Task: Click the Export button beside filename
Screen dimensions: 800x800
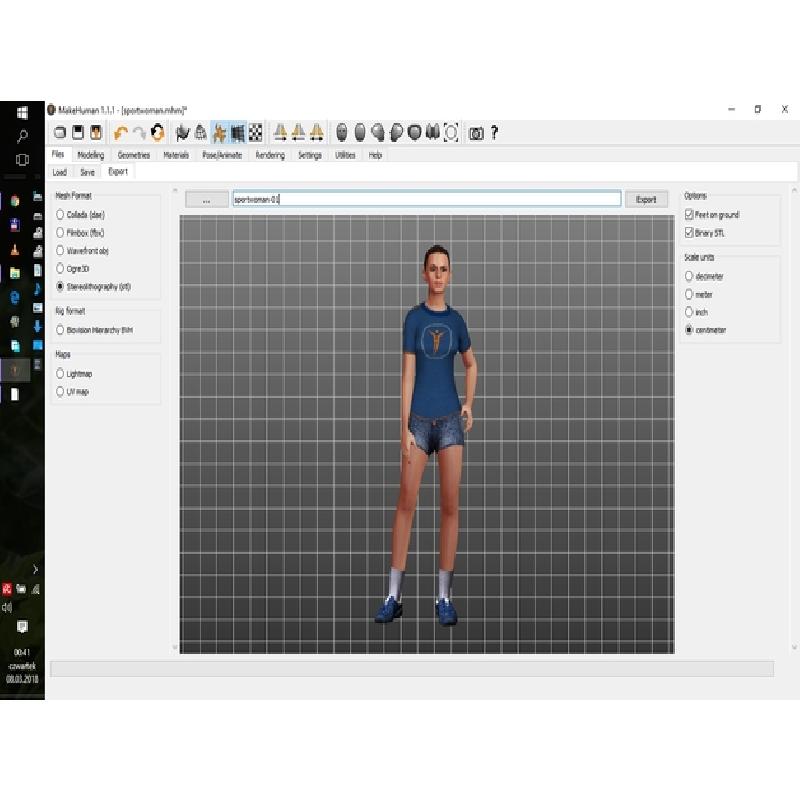Action: click(x=646, y=199)
